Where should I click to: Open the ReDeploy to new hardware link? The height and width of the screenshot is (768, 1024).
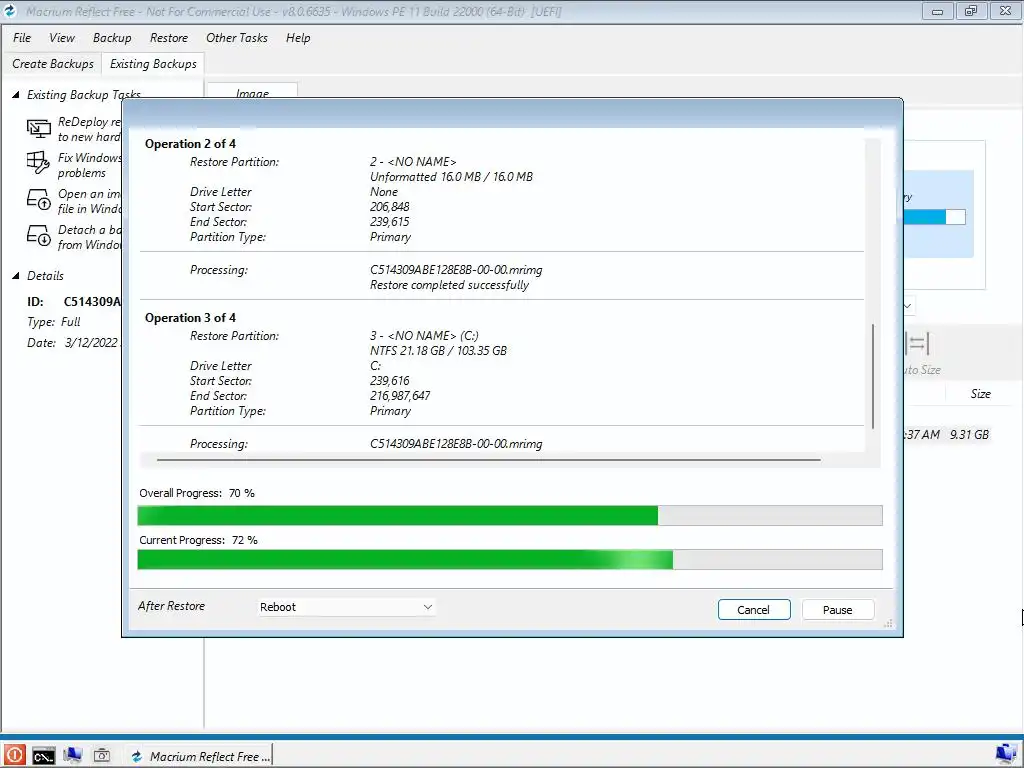pos(89,129)
